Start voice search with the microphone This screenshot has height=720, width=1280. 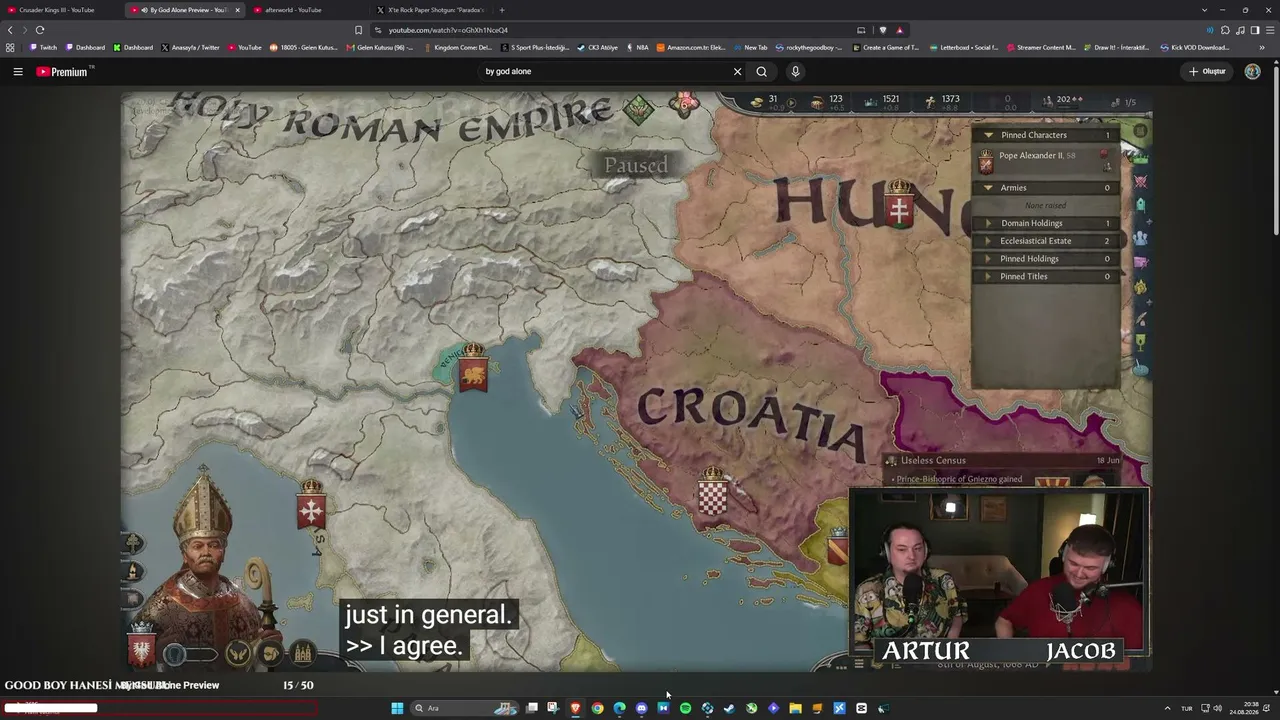(795, 72)
